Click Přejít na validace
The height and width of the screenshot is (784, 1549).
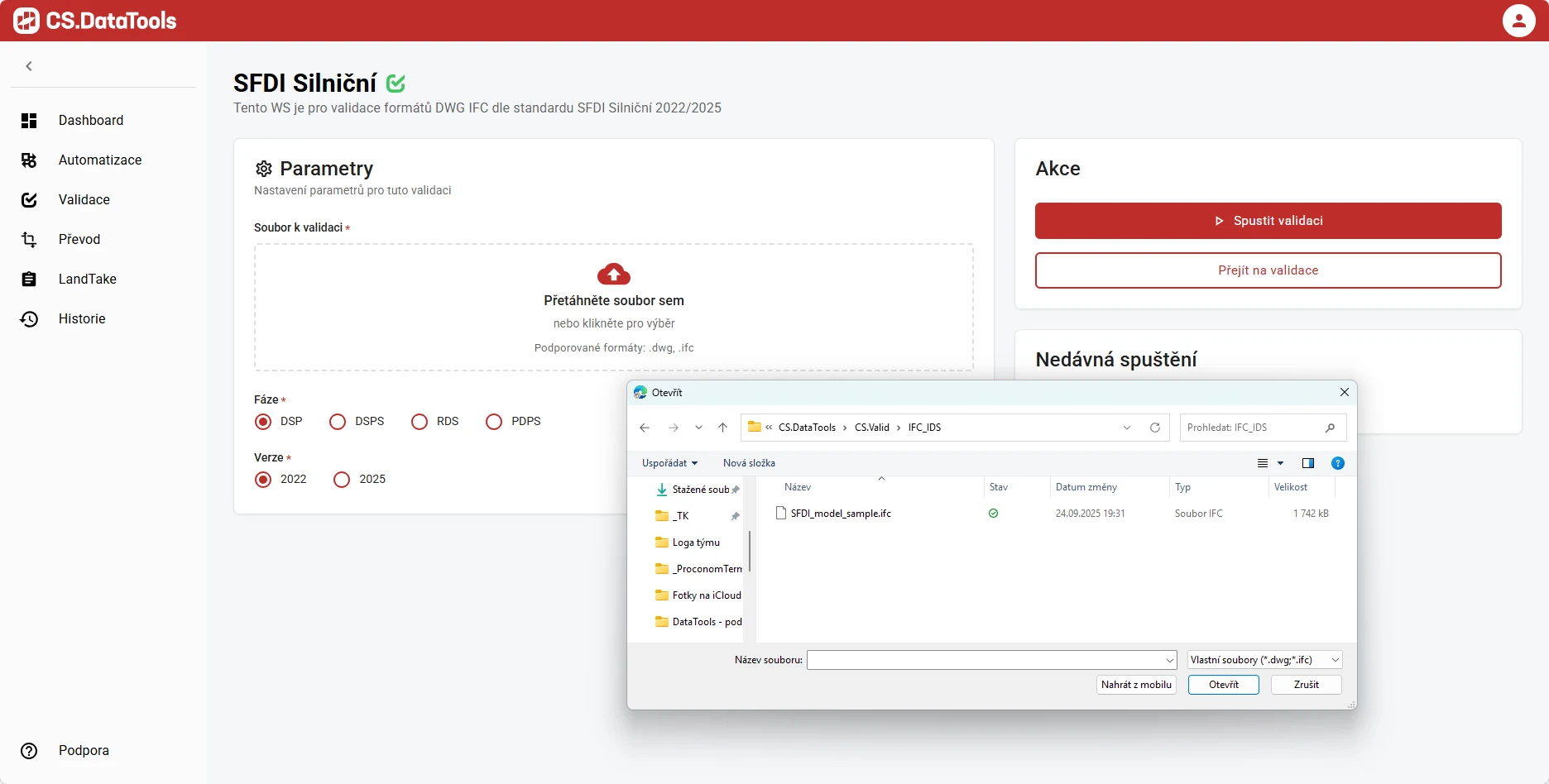(1267, 270)
